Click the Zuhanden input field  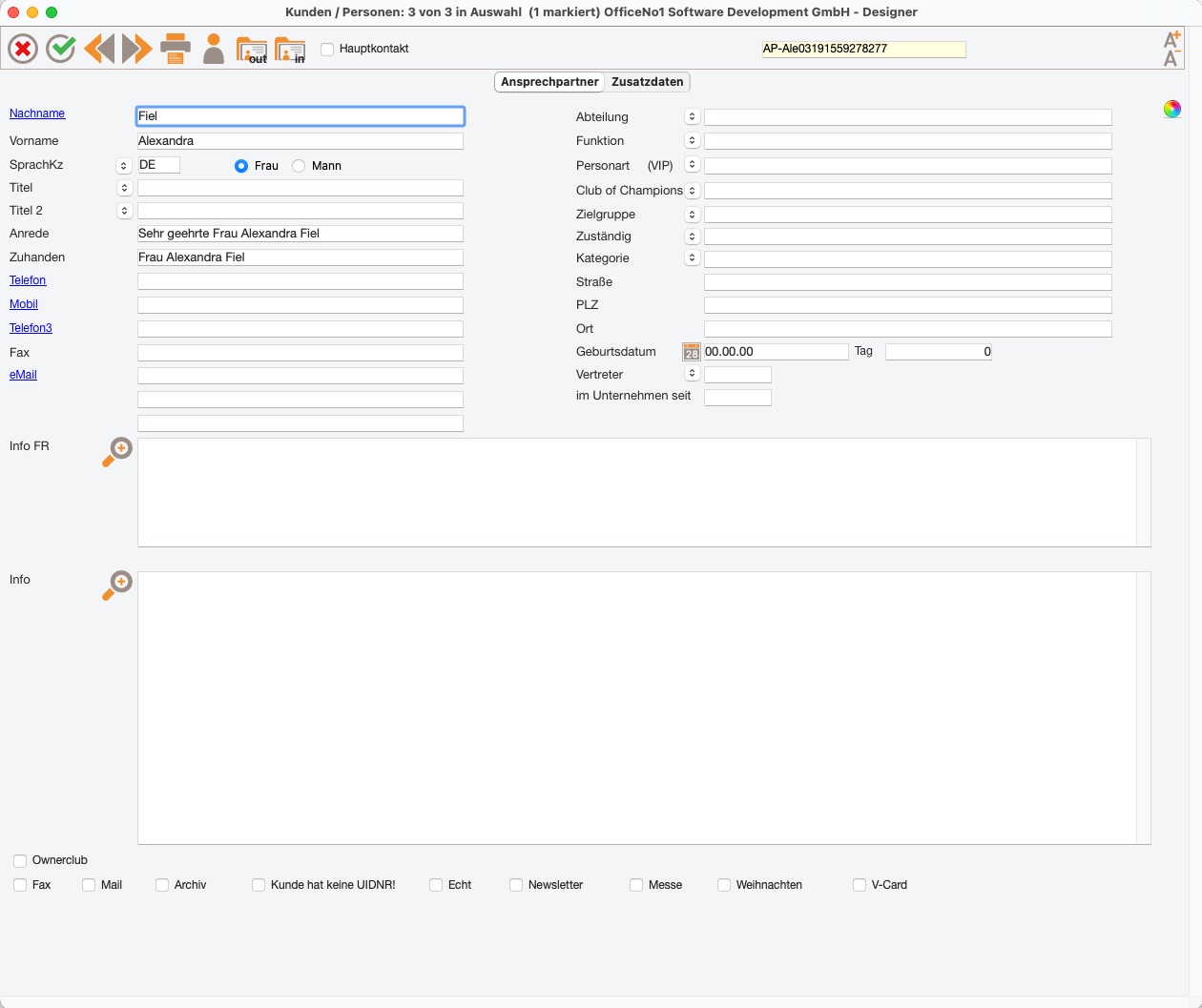[x=300, y=257]
